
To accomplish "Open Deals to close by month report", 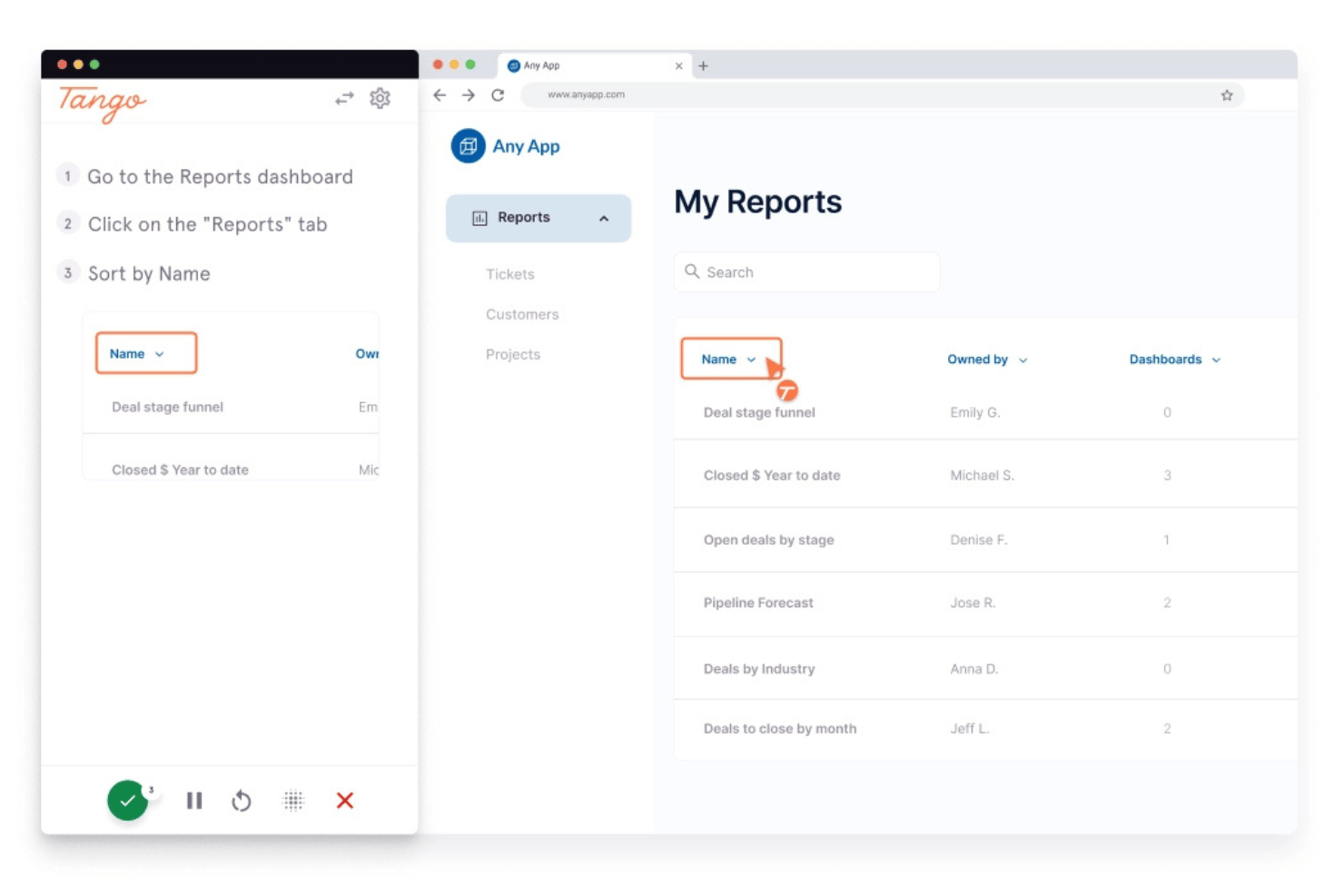I will pos(780,728).
